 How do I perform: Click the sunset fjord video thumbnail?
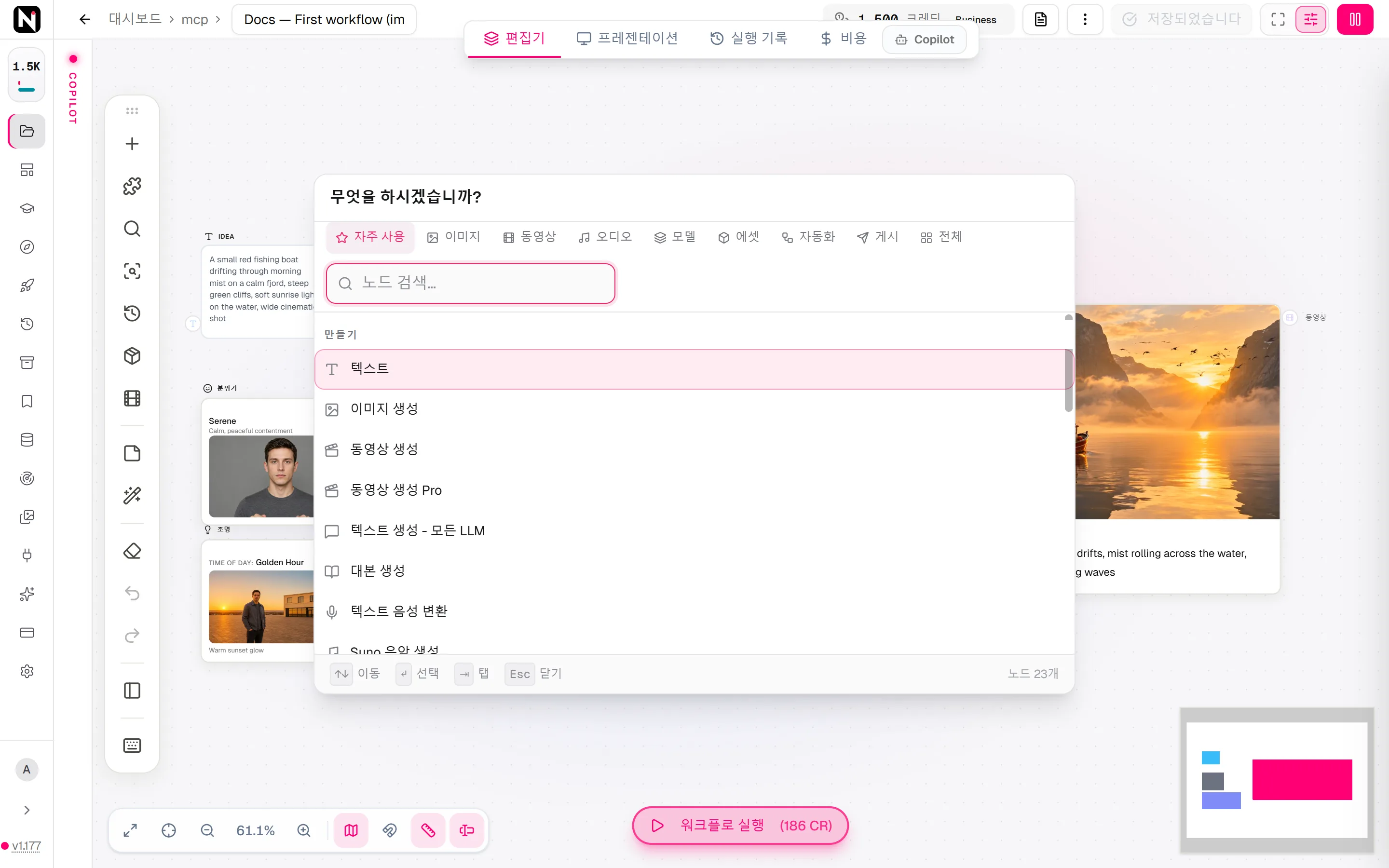pyautogui.click(x=1177, y=412)
